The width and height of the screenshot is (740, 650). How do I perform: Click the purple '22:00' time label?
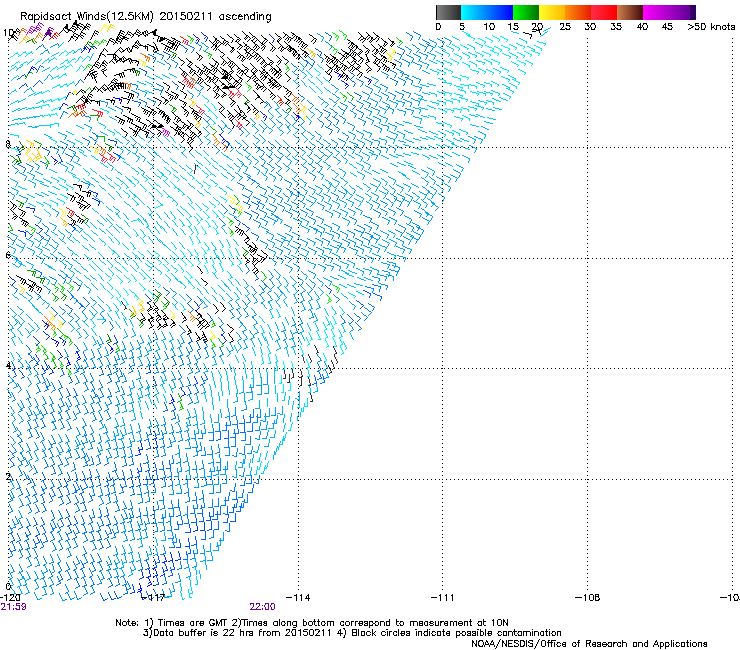point(262,607)
